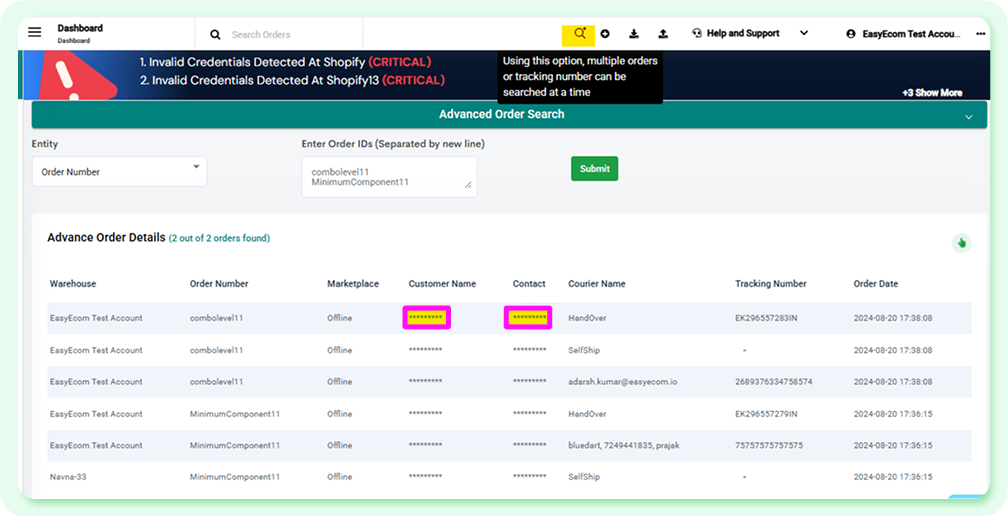
Task: Click first Invalid Credentials At Shopify alert
Action: coord(285,62)
